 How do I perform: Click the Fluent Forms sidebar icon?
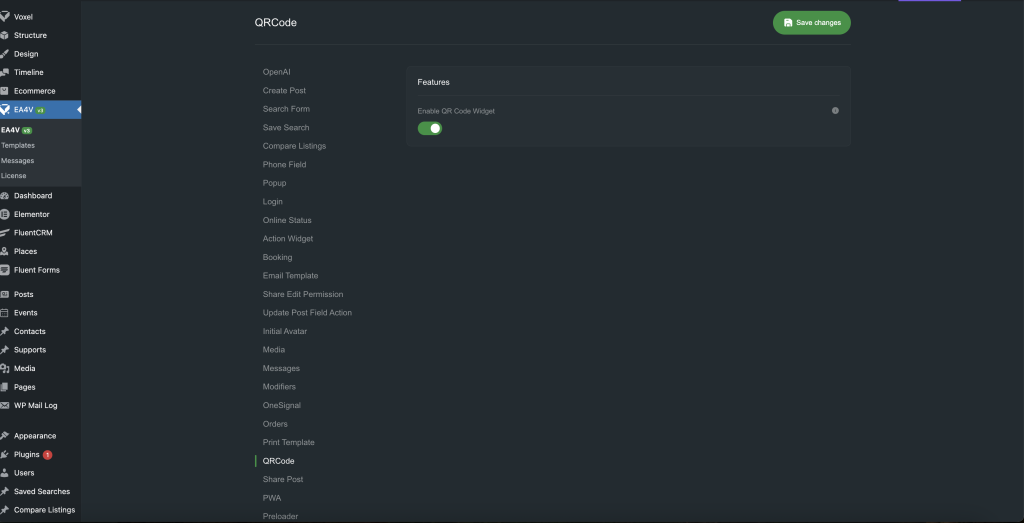click(5, 270)
